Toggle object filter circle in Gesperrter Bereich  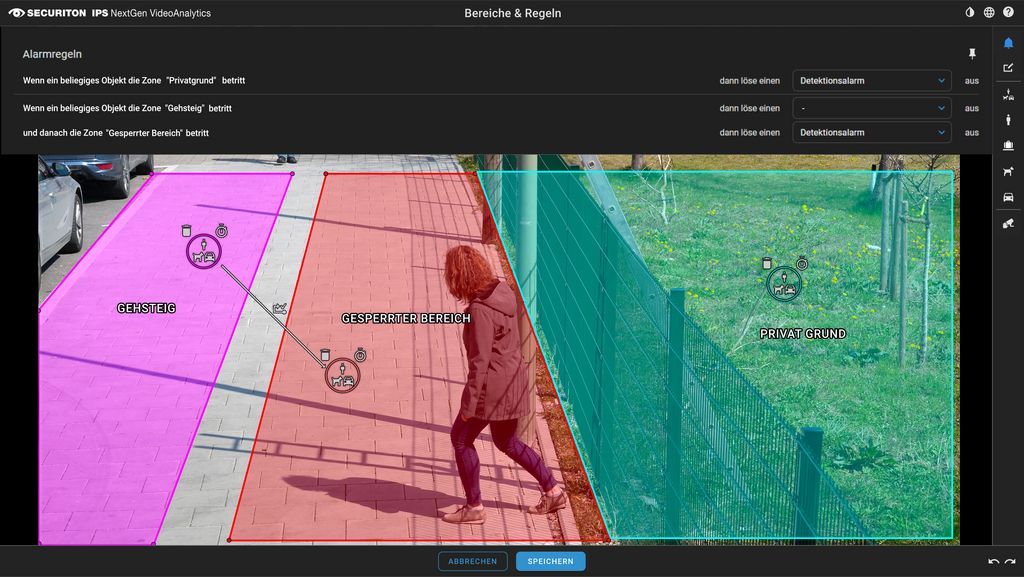pyautogui.click(x=342, y=376)
